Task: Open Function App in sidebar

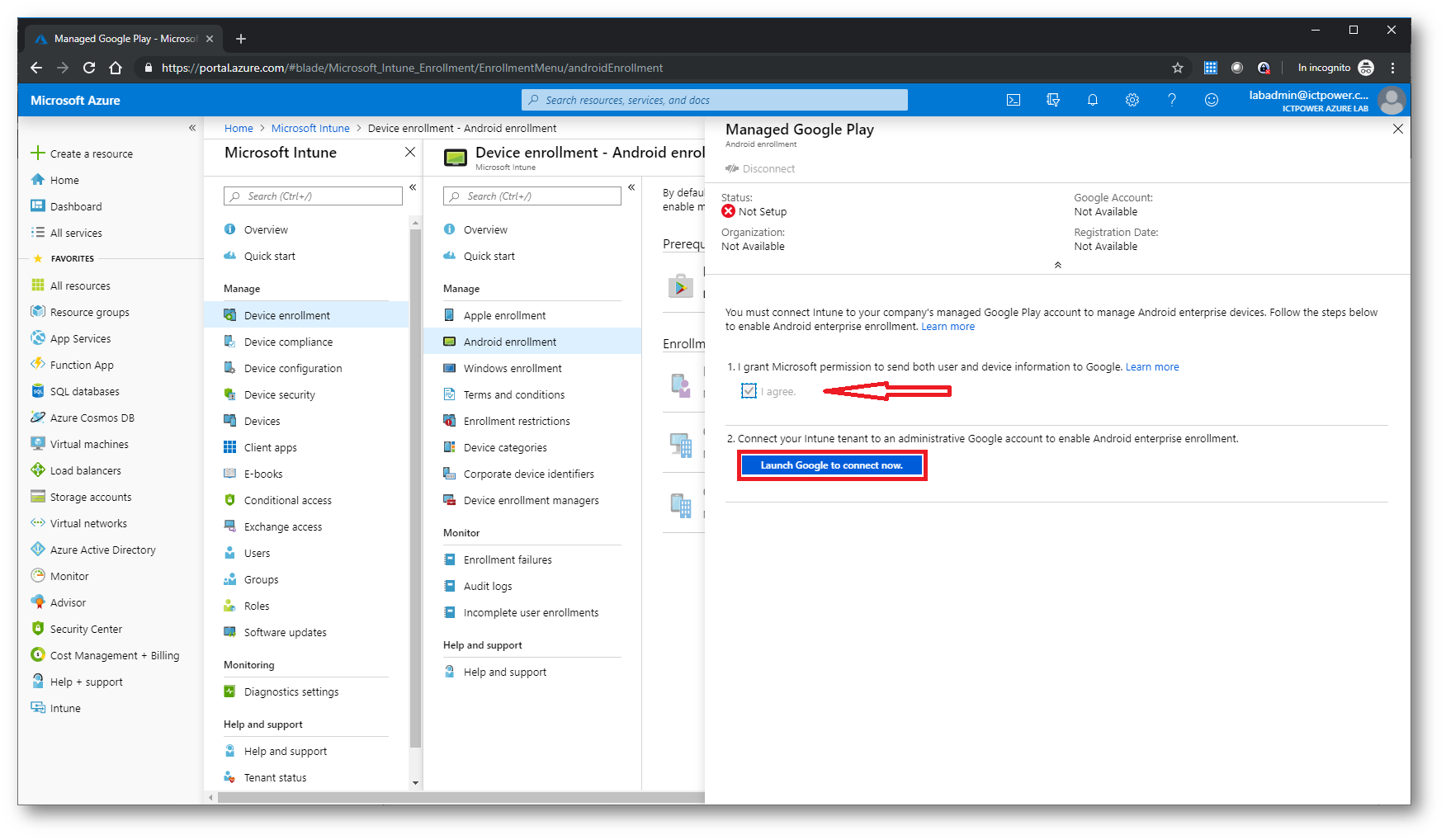Action: [81, 365]
